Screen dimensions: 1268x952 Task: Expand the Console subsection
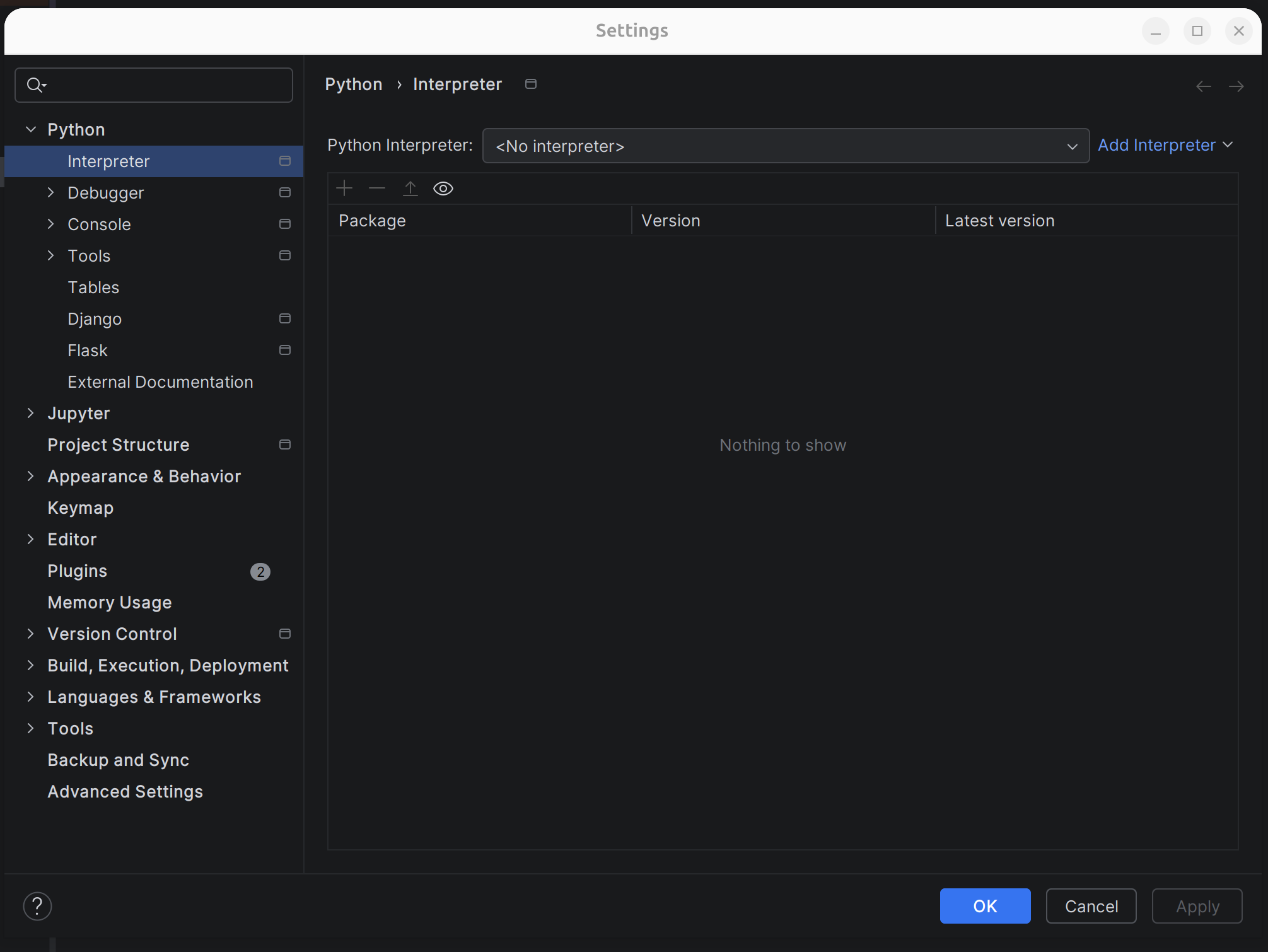50,224
